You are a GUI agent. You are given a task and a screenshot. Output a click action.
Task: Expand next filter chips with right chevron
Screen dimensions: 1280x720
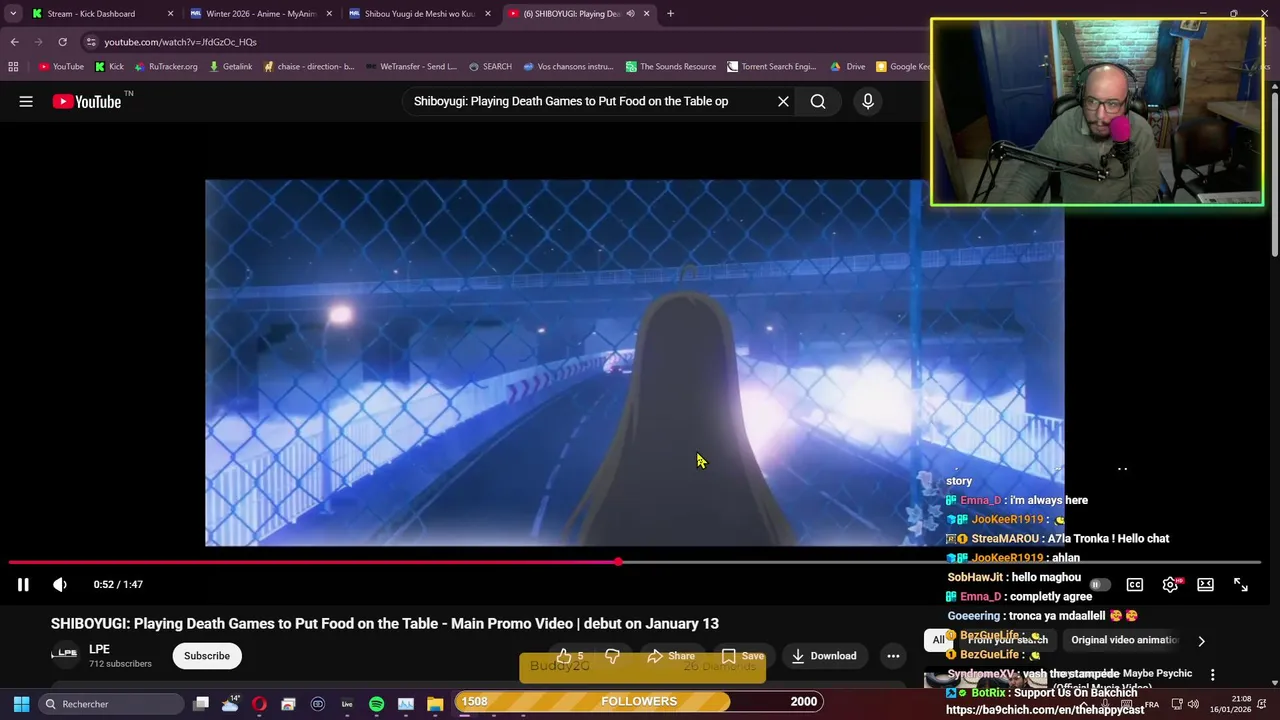pos(1201,641)
